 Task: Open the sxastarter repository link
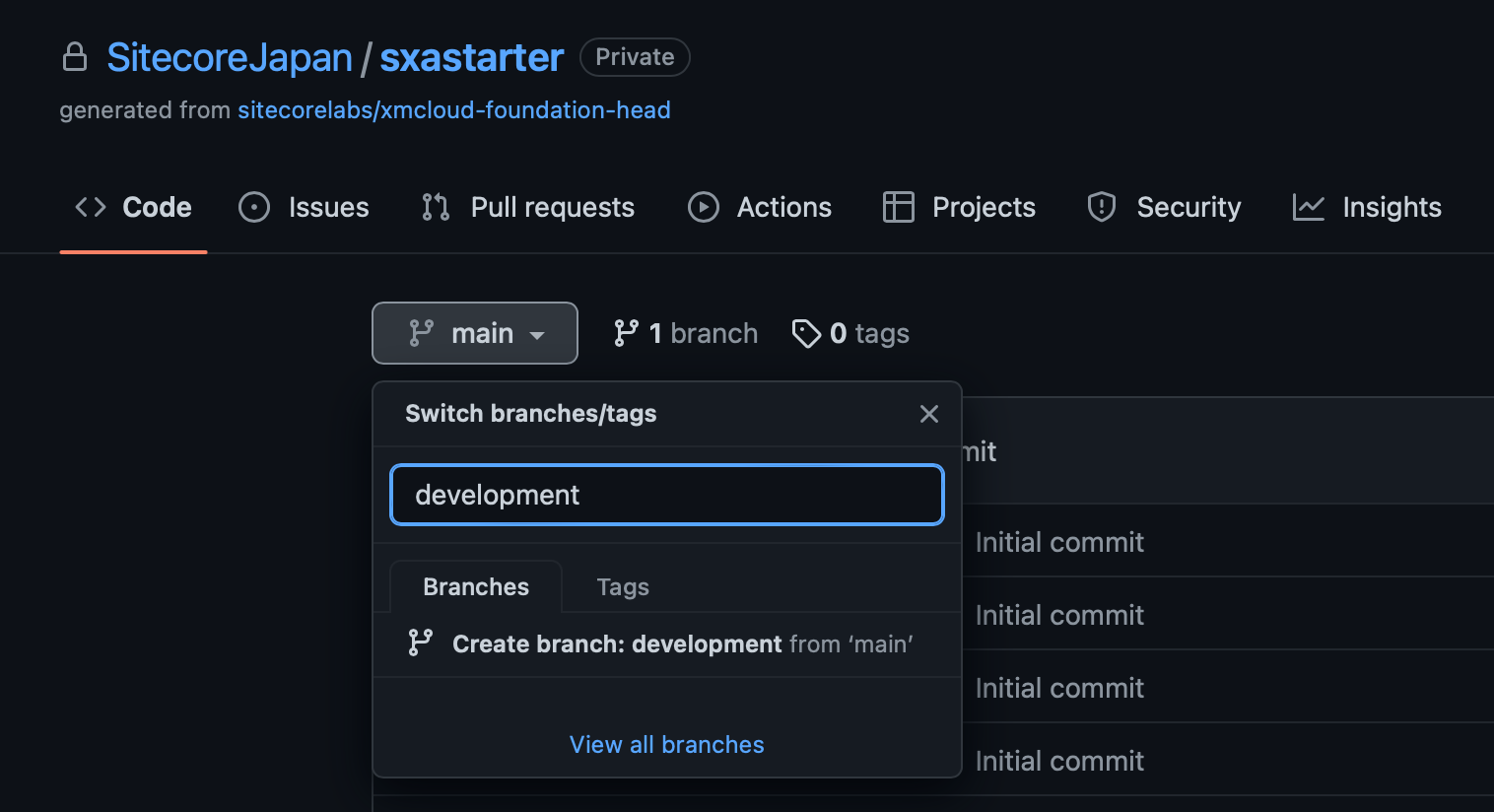pyautogui.click(x=472, y=57)
